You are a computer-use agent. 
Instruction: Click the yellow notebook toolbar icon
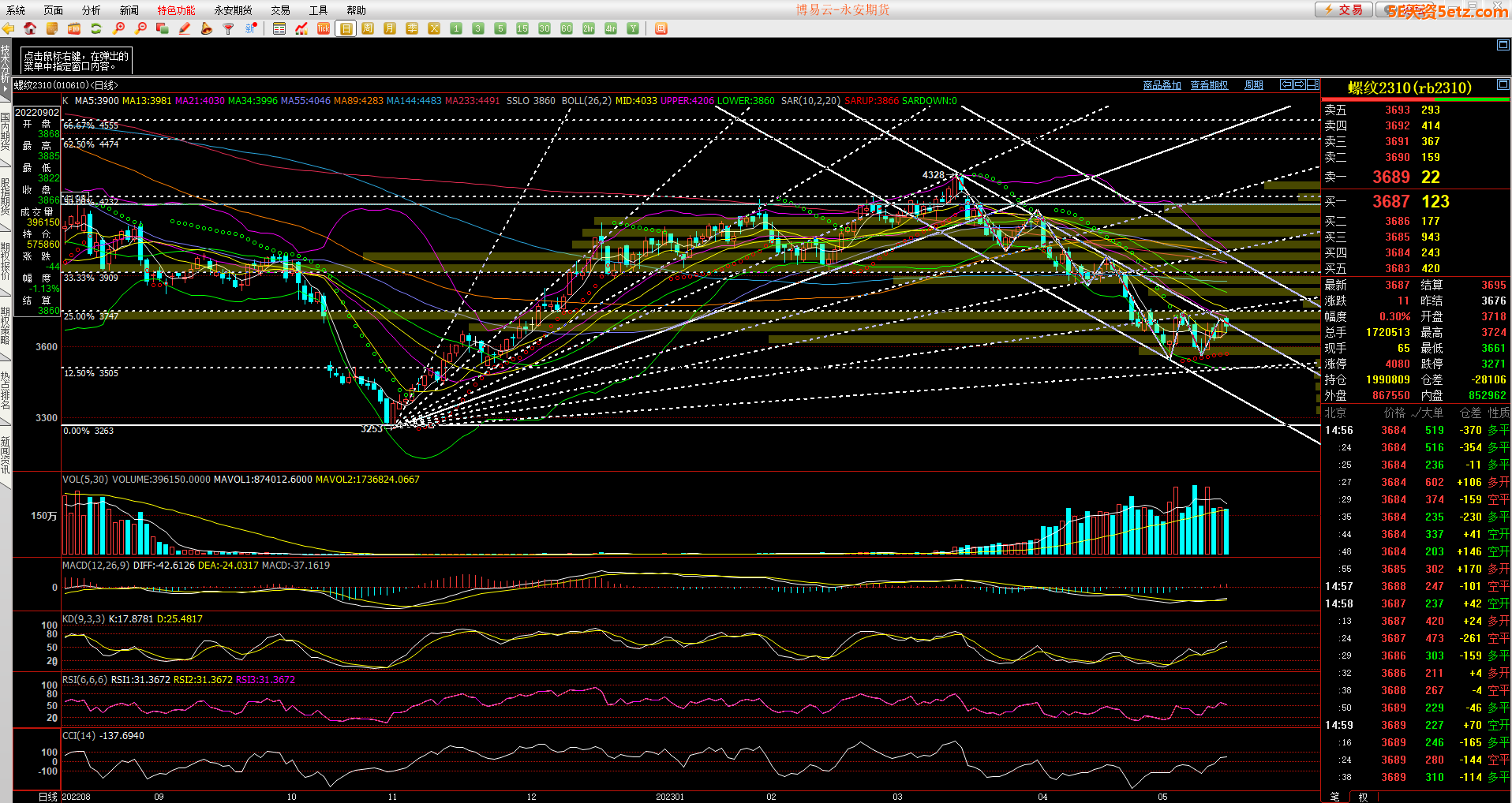coord(52,28)
